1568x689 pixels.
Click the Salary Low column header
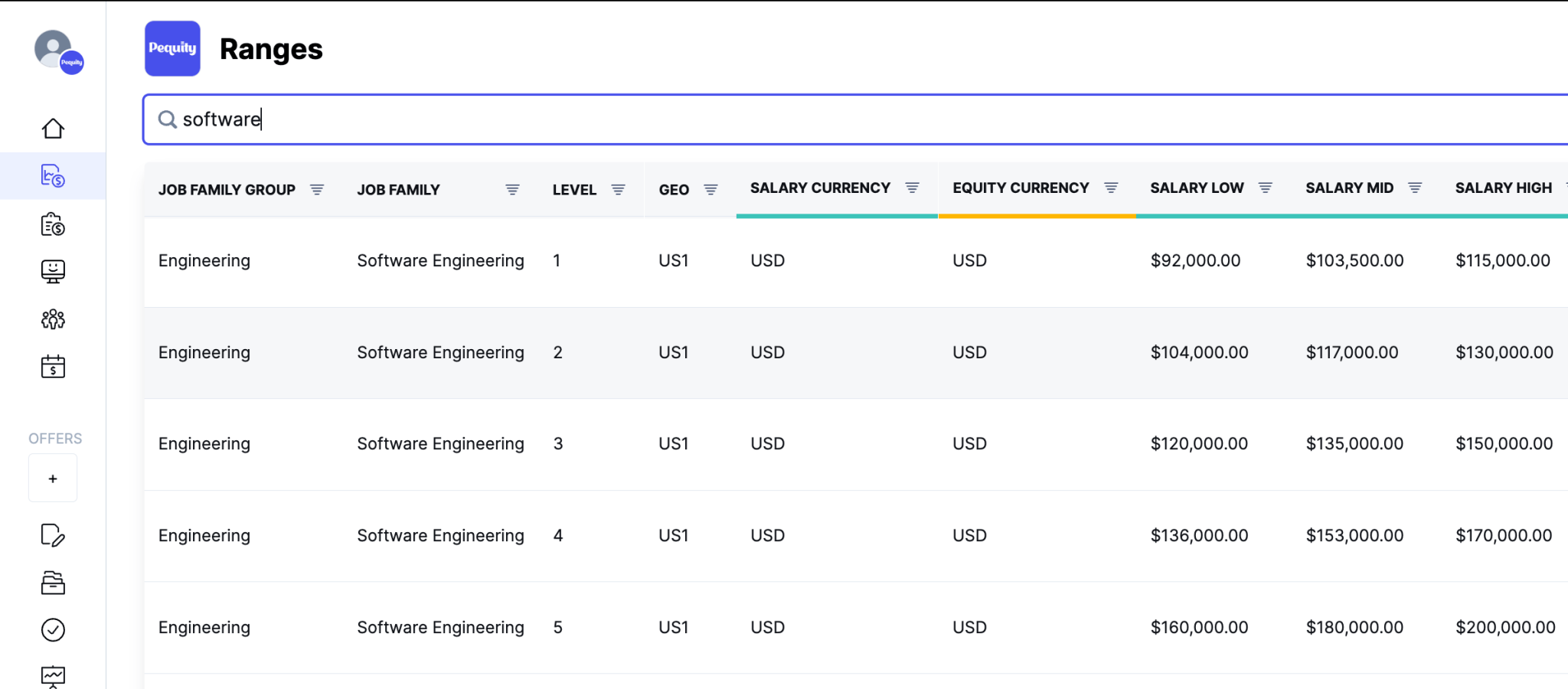click(x=1197, y=188)
